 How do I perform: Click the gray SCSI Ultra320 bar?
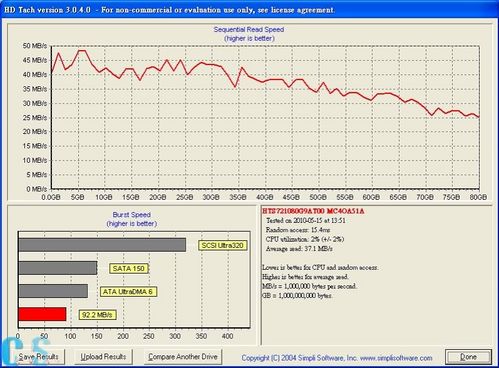tap(102, 245)
